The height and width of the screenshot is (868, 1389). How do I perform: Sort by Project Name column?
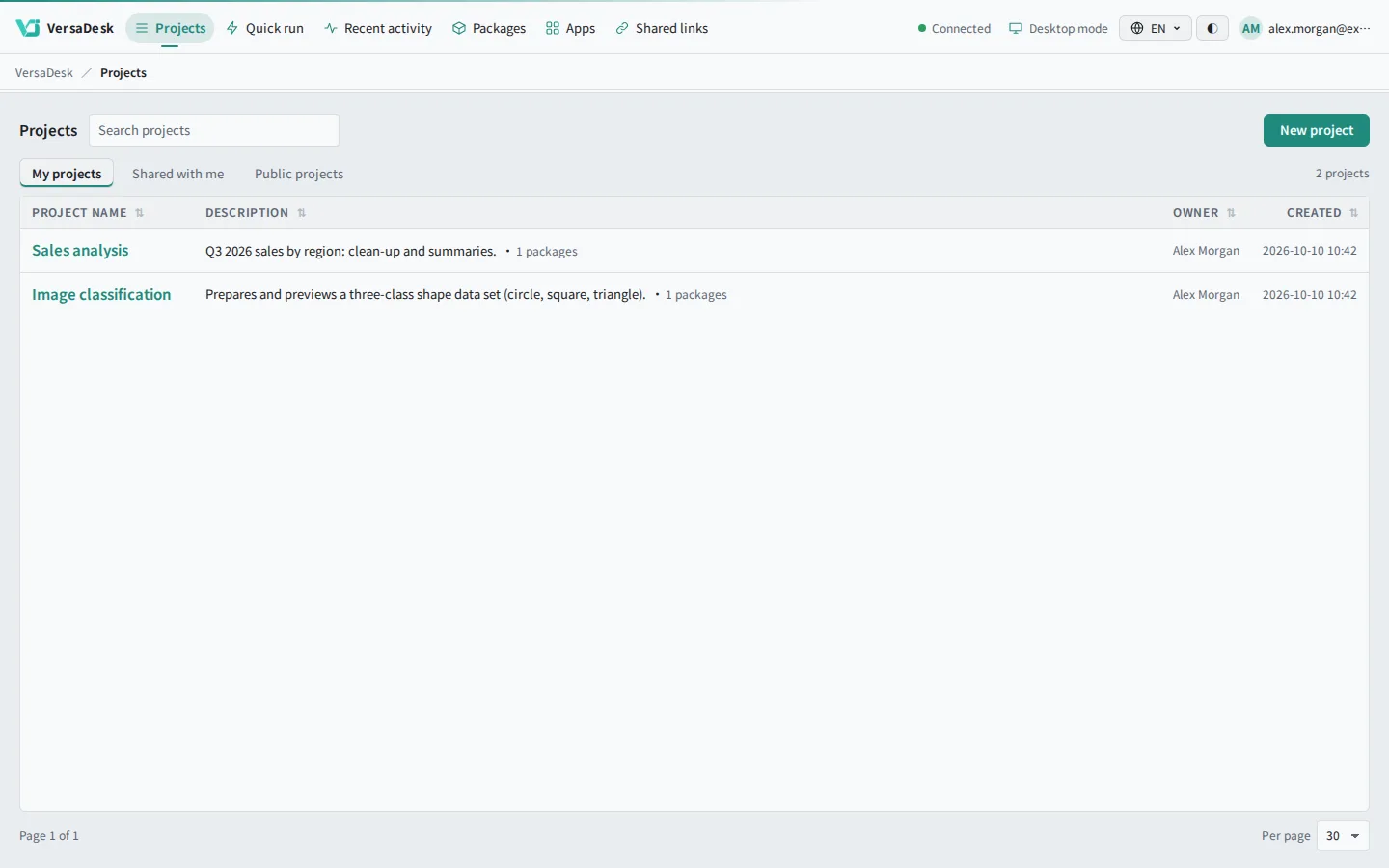[88, 213]
